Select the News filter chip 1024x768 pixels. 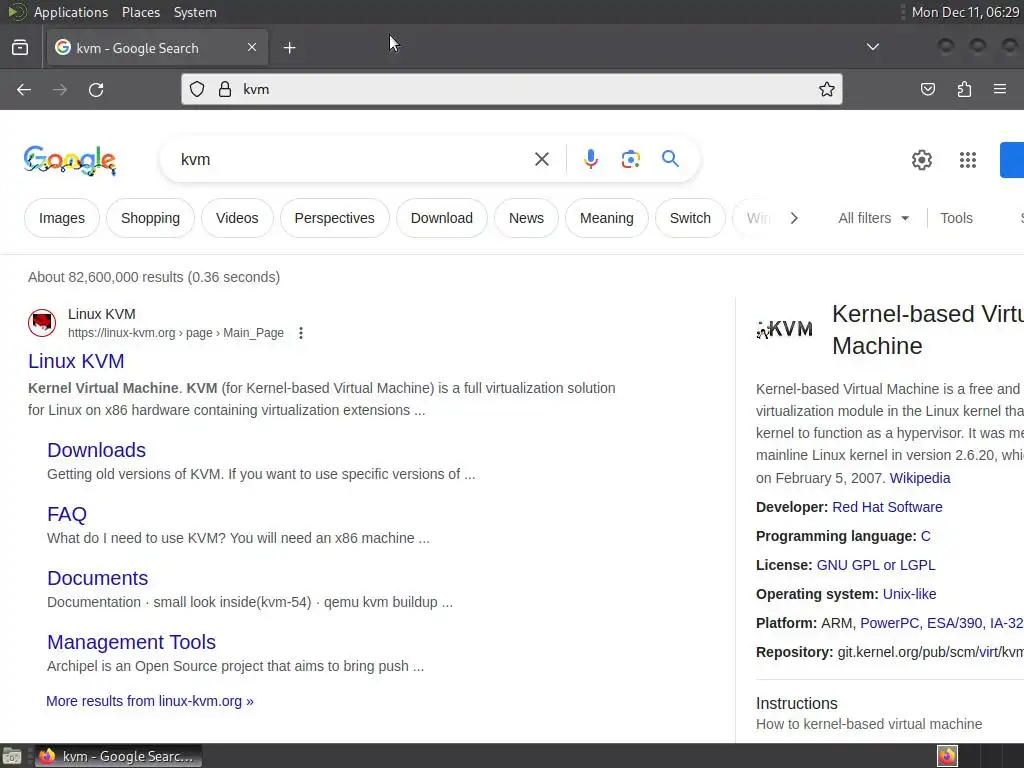(526, 218)
